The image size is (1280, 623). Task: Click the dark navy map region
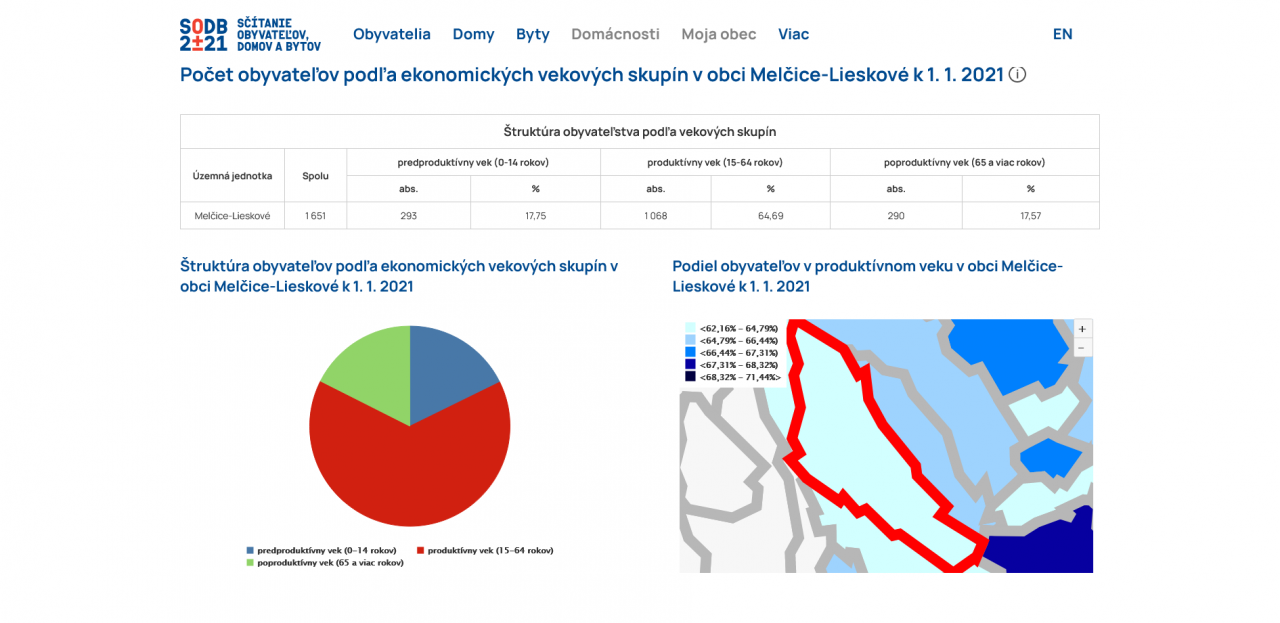pyautogui.click(x=1045, y=545)
